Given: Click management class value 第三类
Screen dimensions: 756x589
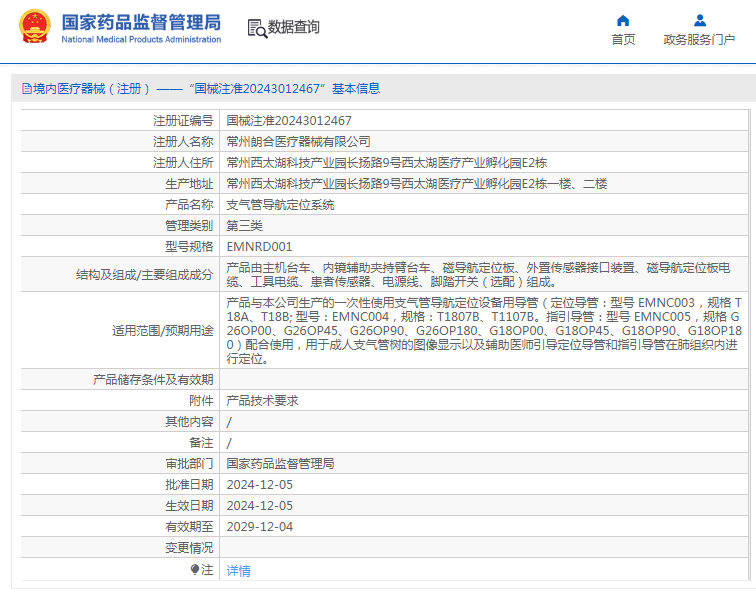Looking at the screenshot, I should [x=244, y=226].
